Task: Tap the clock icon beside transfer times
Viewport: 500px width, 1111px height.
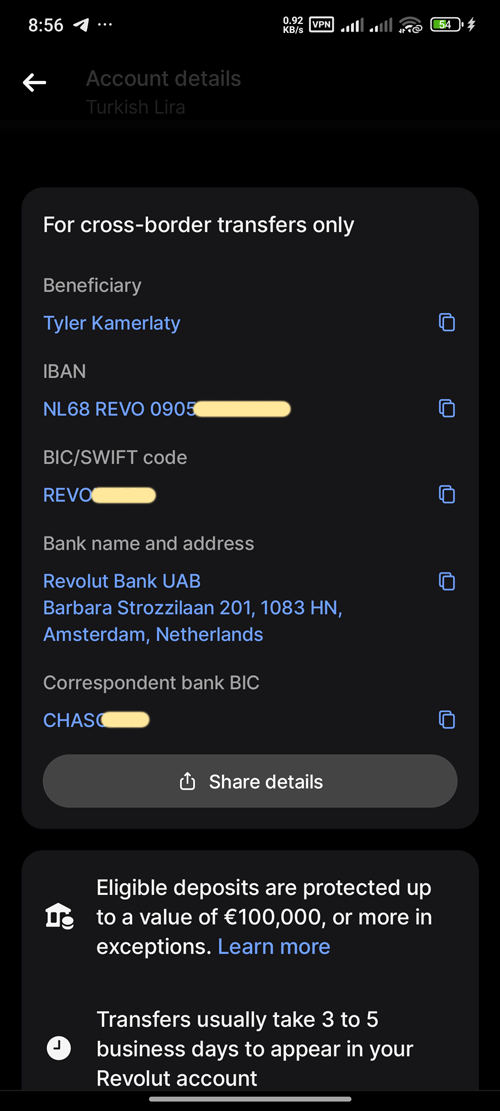Action: coord(59,1048)
